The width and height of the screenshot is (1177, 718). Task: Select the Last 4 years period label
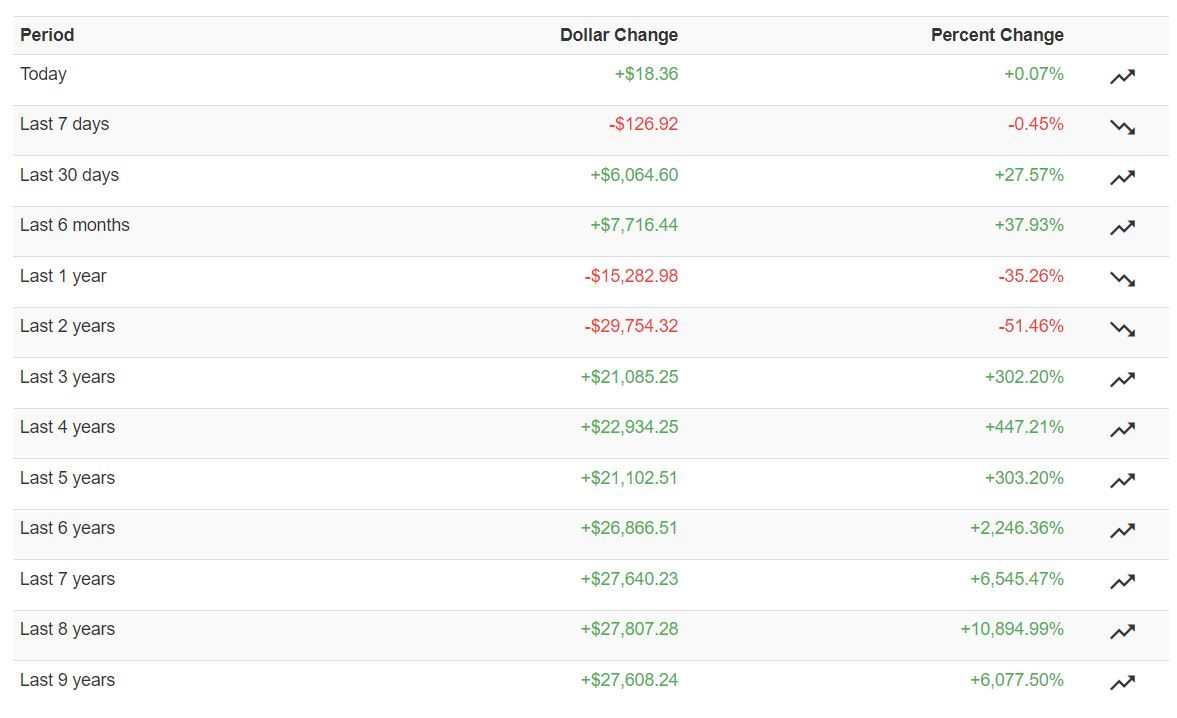67,427
